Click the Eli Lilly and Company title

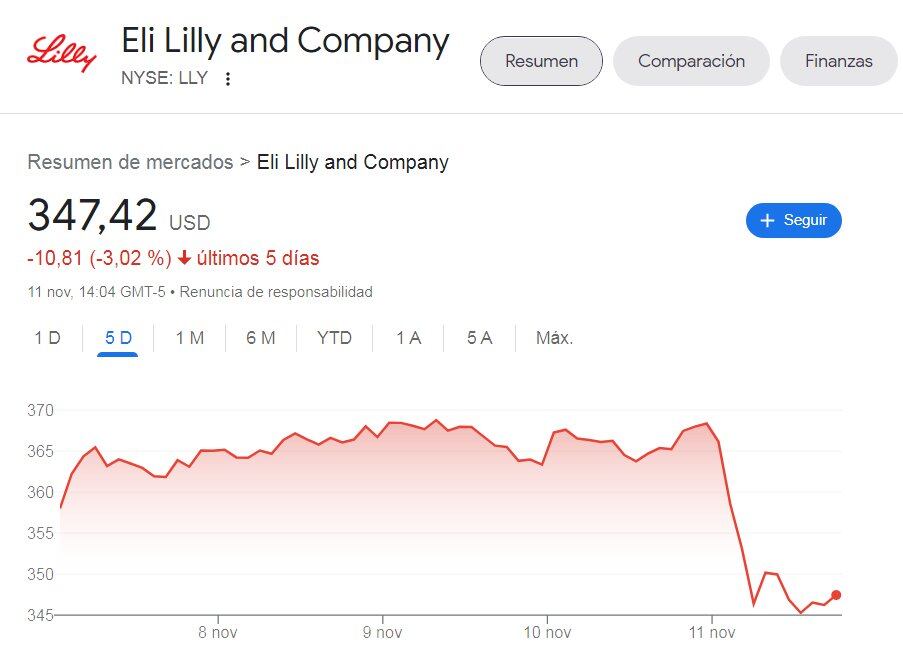point(285,41)
